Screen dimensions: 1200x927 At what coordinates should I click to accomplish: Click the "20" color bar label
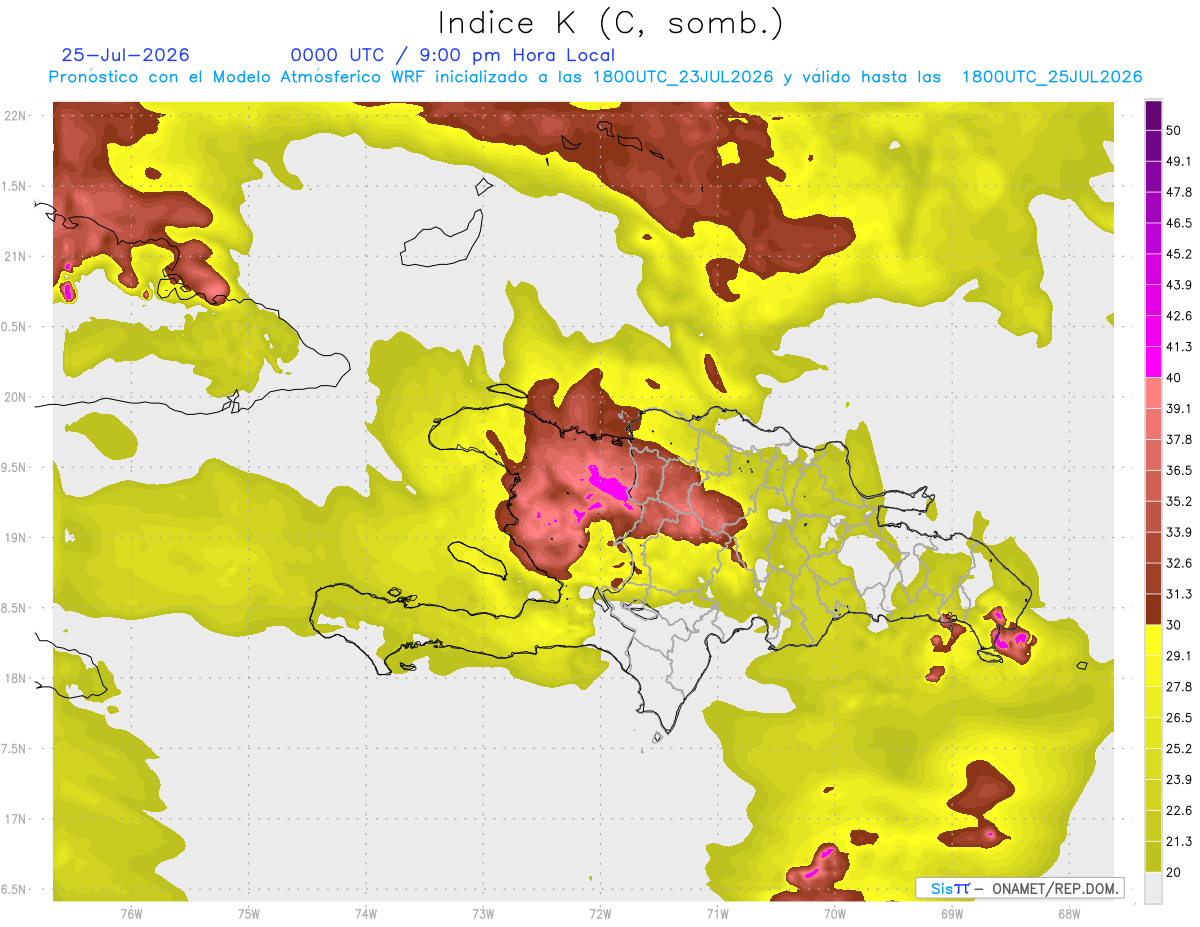(x=1175, y=872)
